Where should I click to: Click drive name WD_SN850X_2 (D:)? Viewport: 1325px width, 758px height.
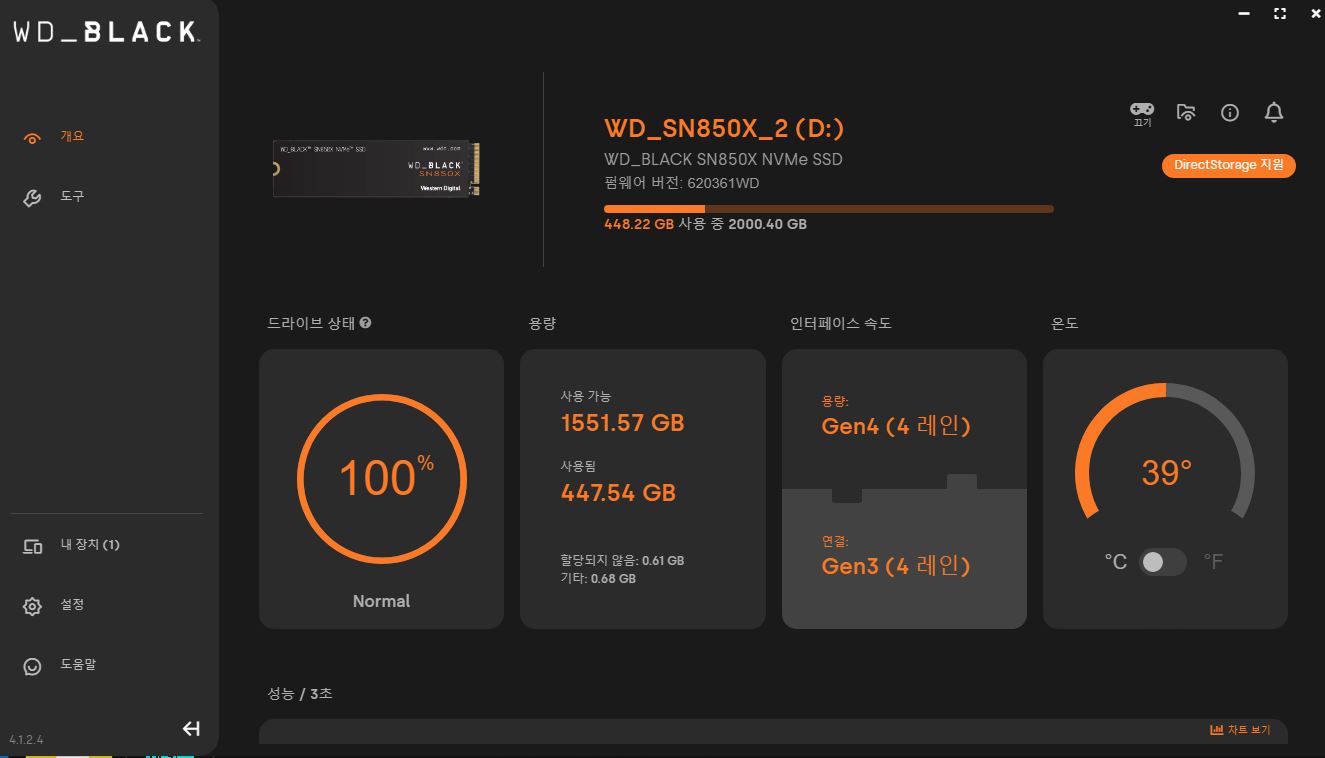(x=724, y=128)
